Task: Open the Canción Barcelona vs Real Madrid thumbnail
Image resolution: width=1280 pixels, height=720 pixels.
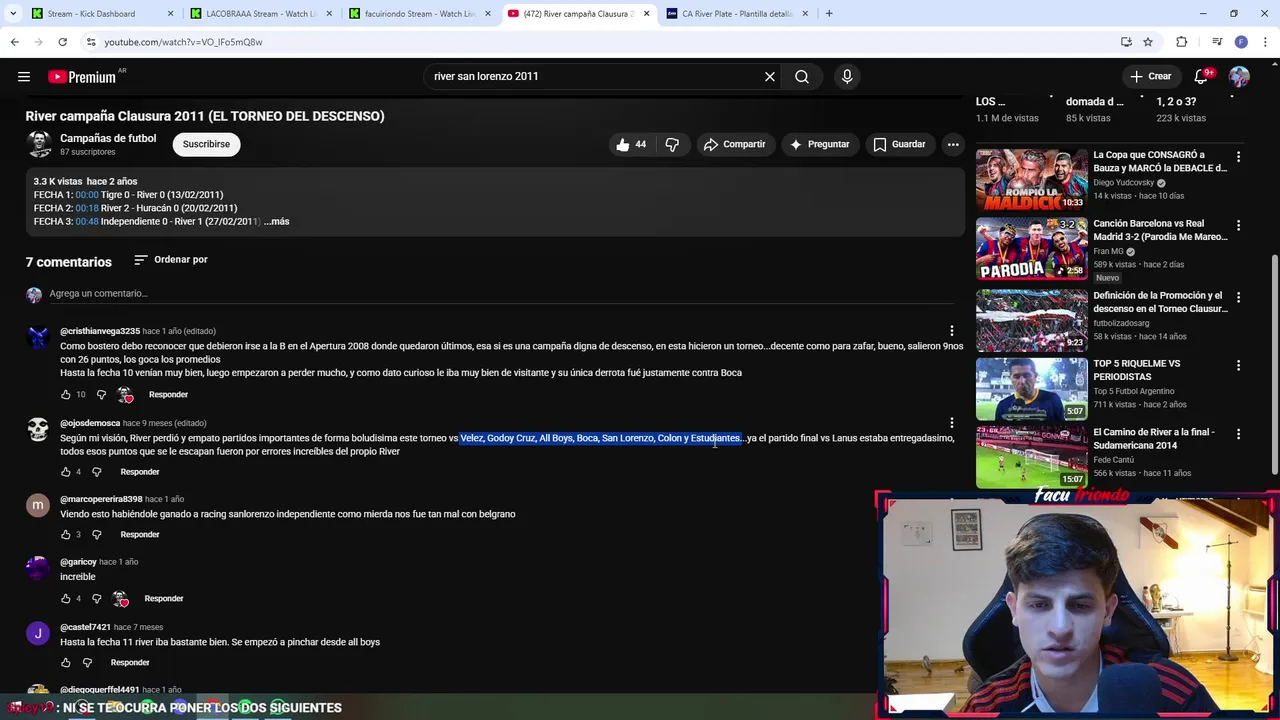Action: click(x=1031, y=249)
